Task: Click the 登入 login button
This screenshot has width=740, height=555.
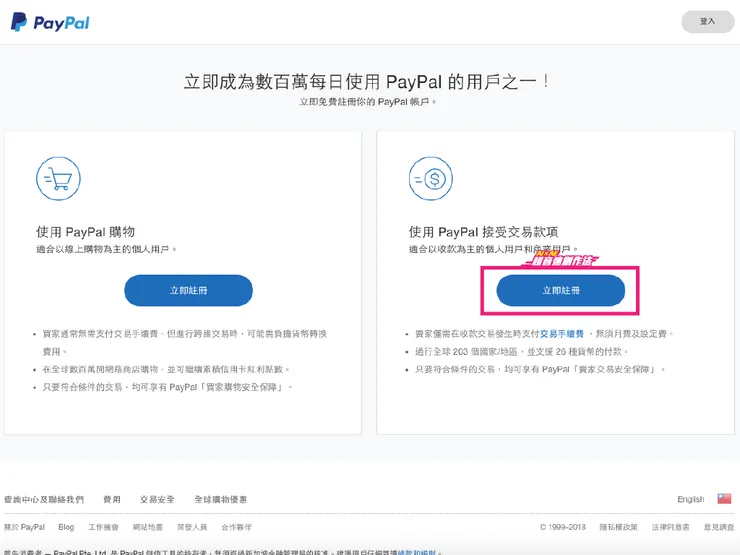Action: tap(707, 22)
